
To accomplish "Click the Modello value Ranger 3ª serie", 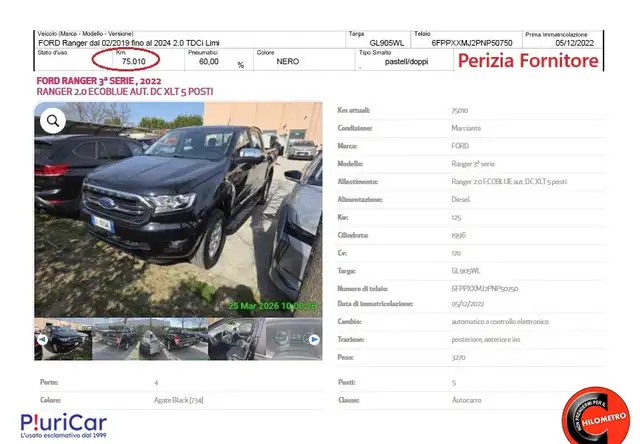I will click(473, 164).
